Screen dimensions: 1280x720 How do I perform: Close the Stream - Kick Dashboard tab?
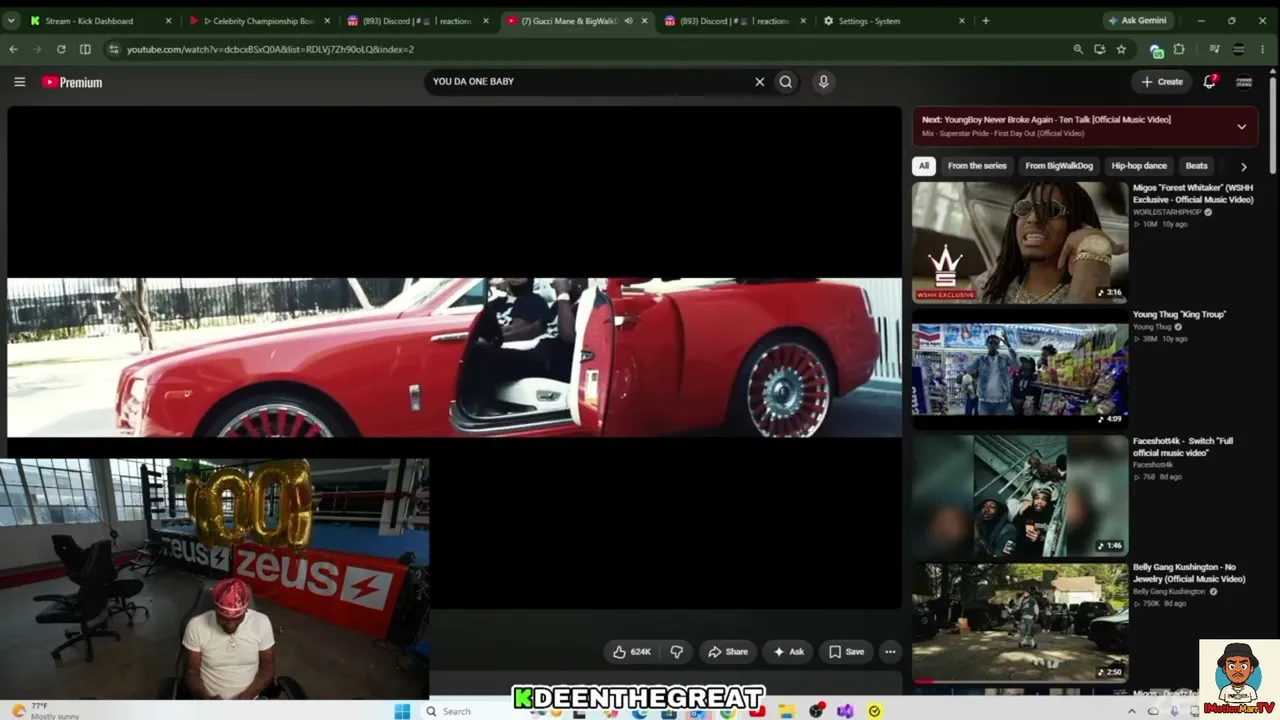[168, 21]
